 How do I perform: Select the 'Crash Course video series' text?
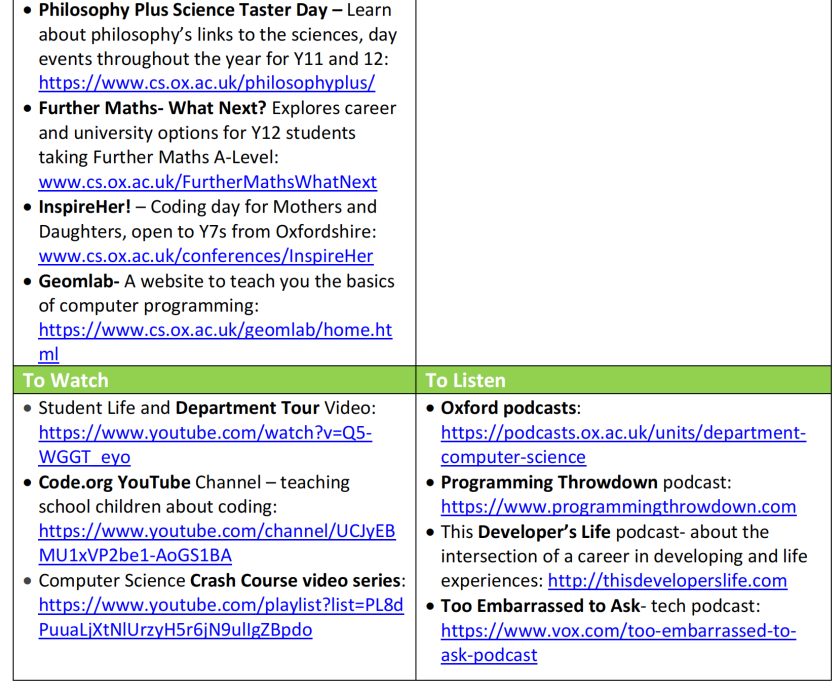[x=295, y=580]
